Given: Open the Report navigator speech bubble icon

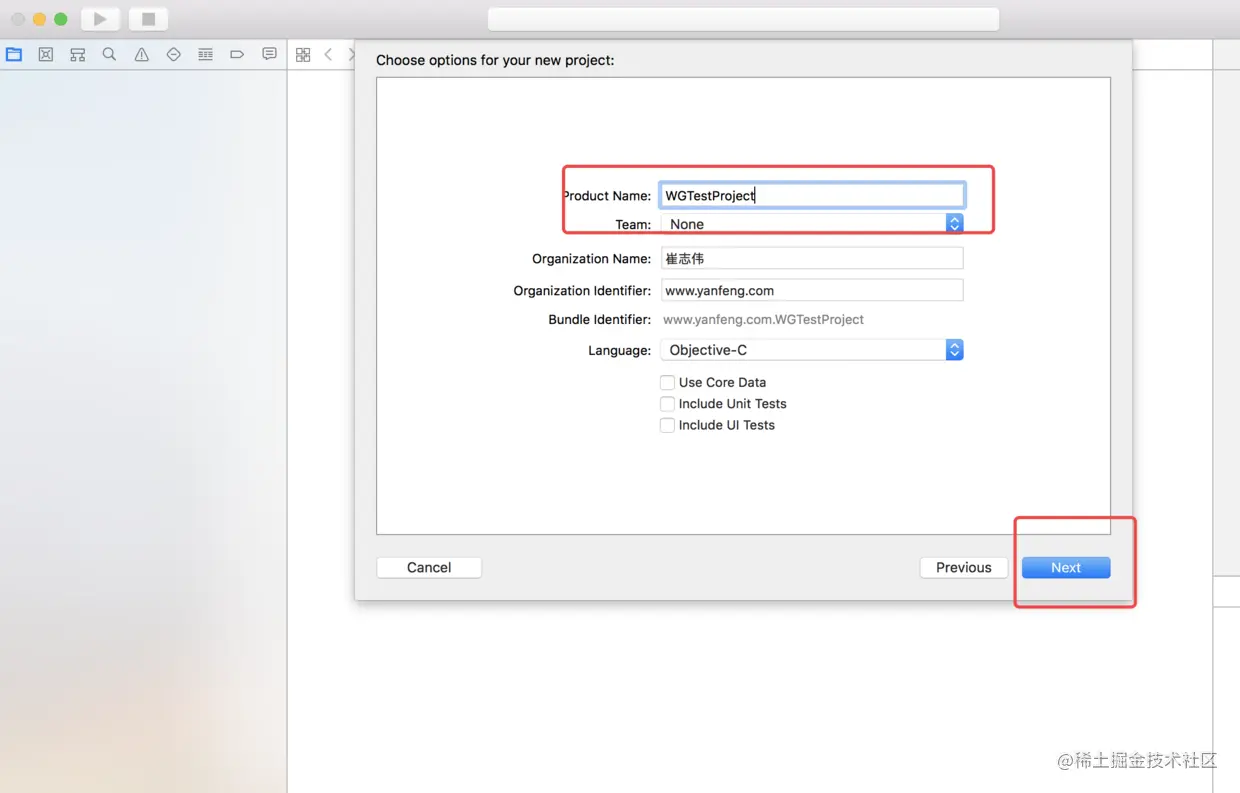Looking at the screenshot, I should coord(269,55).
